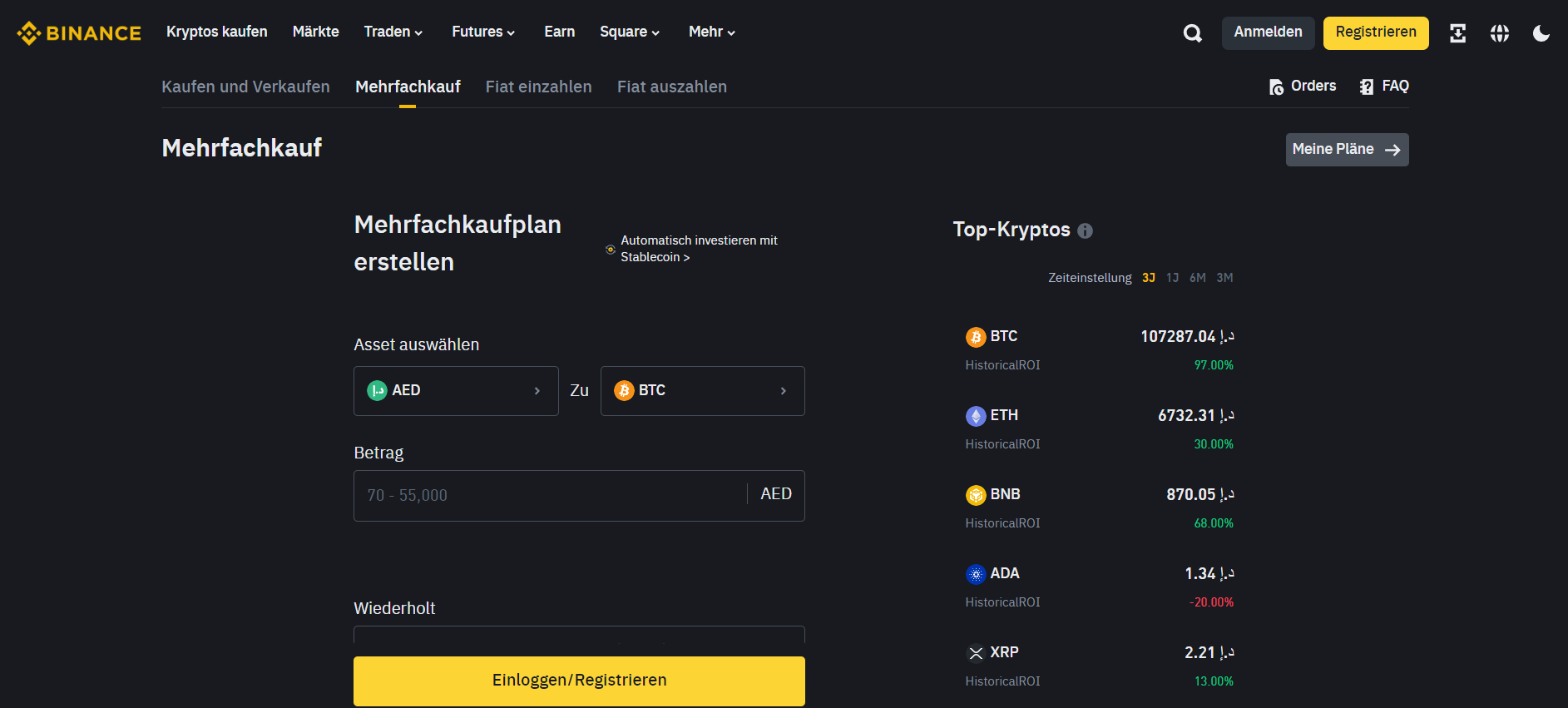Open the BTC target asset dropdown
The height and width of the screenshot is (708, 1568).
point(703,391)
